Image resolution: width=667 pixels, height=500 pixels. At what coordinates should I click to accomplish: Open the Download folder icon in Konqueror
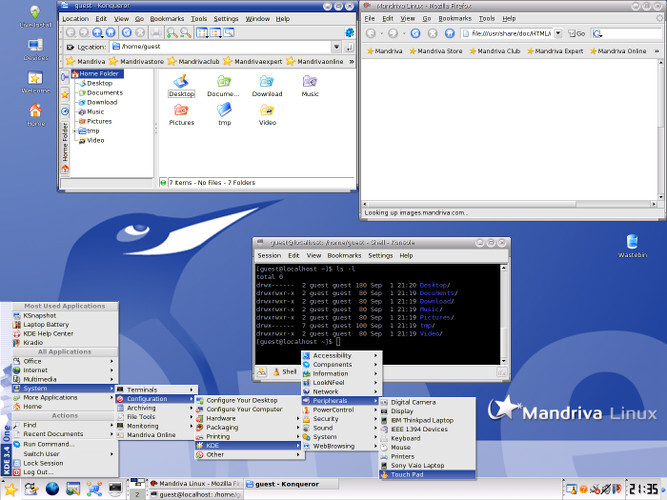[x=267, y=86]
